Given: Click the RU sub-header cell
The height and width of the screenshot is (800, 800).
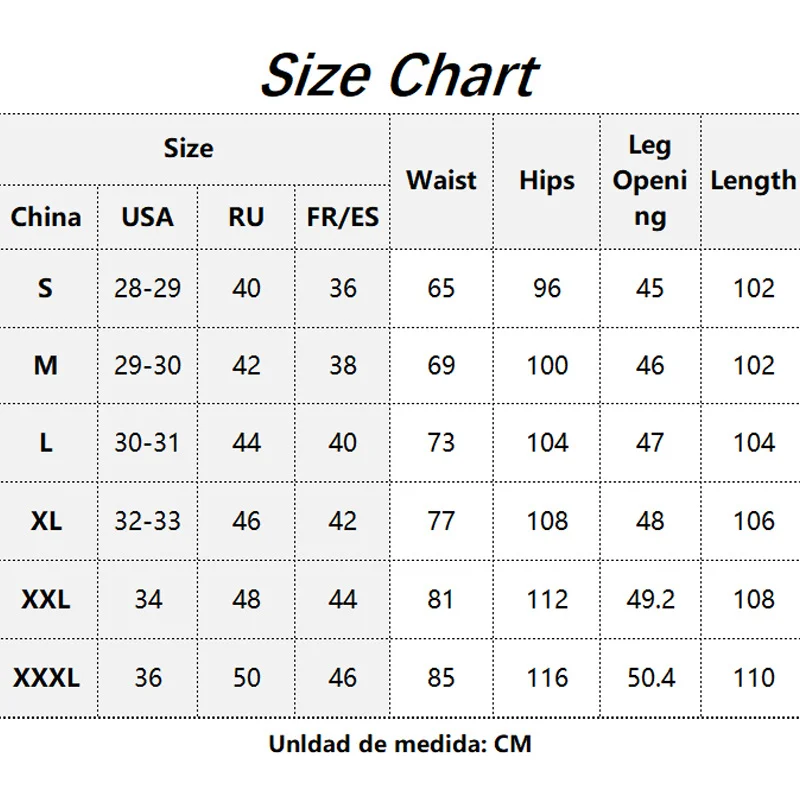Looking at the screenshot, I should click(246, 217).
